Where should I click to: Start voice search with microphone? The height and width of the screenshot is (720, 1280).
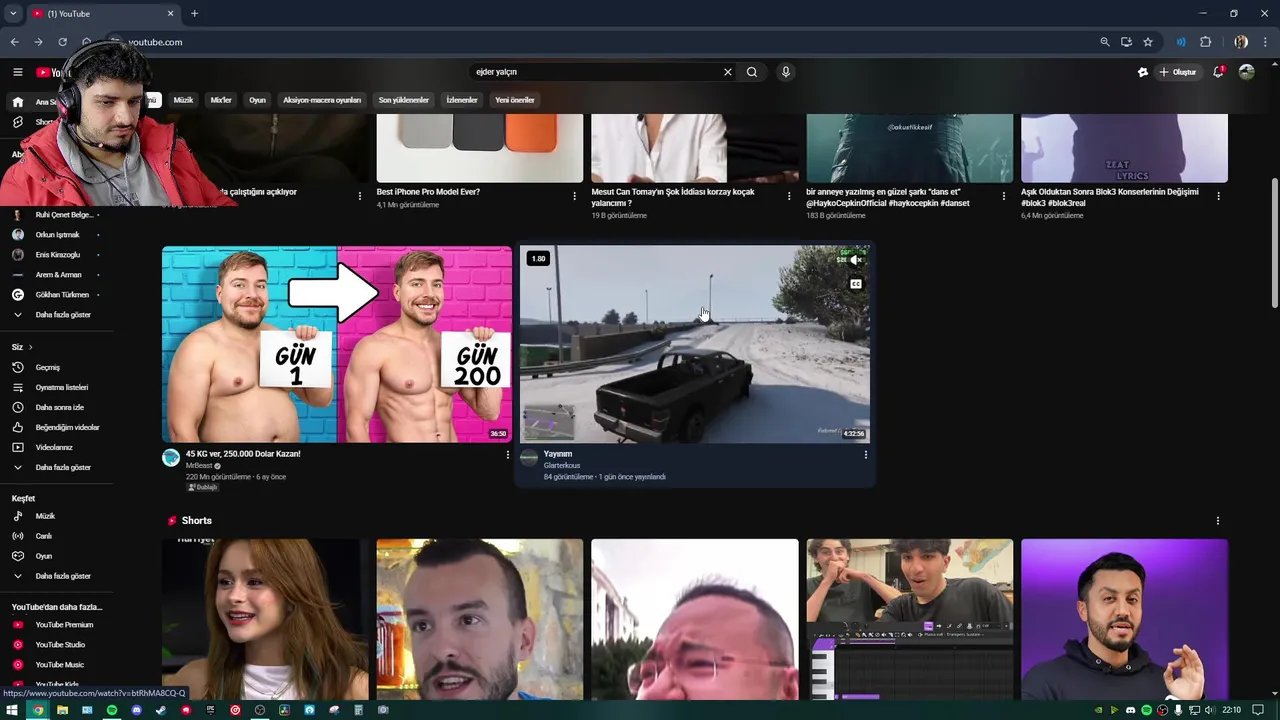point(786,72)
